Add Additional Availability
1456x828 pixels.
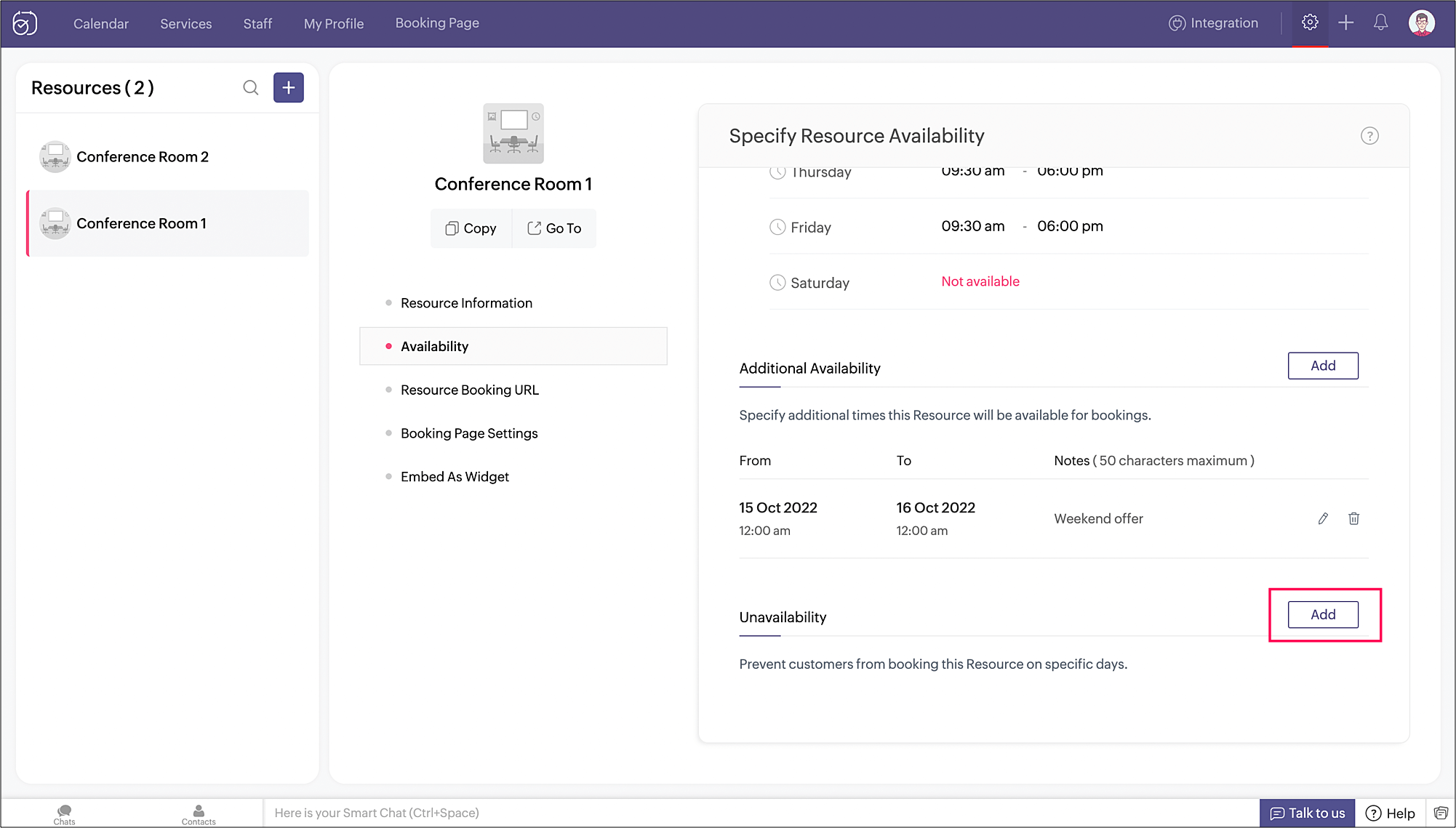[1323, 366]
